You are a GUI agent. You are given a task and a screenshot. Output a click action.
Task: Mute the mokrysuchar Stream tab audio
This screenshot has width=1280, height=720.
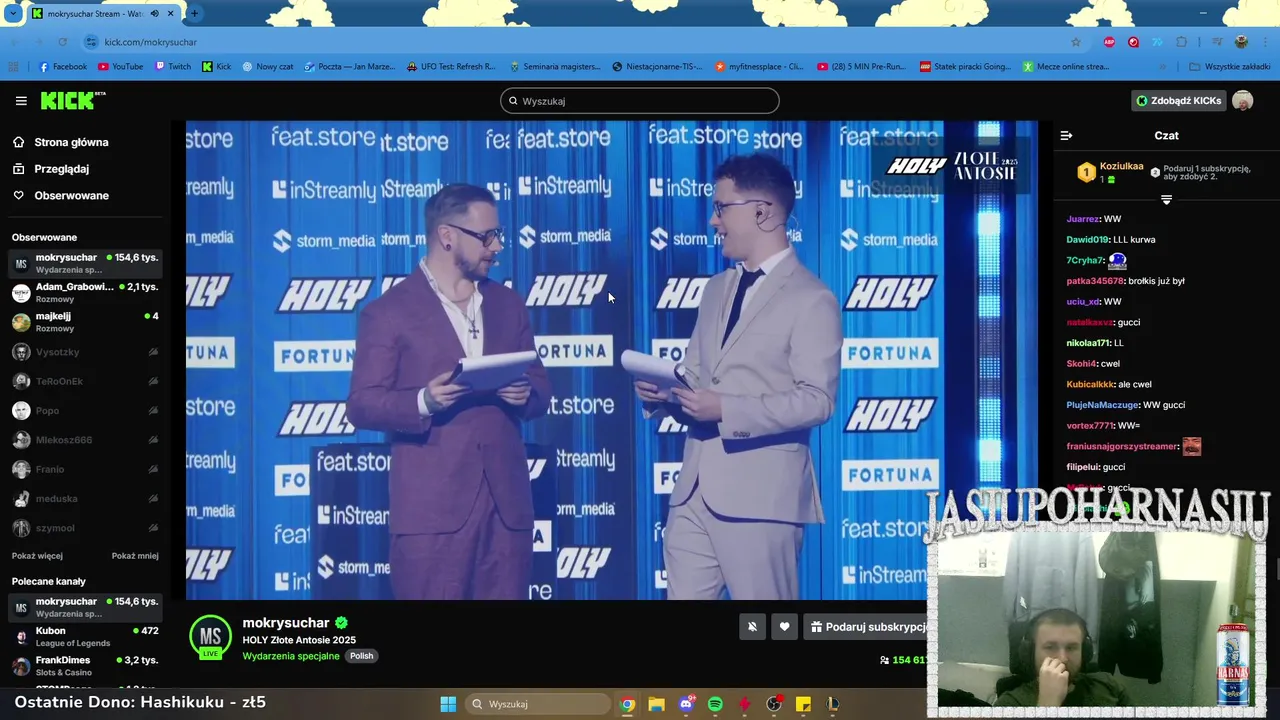[155, 14]
